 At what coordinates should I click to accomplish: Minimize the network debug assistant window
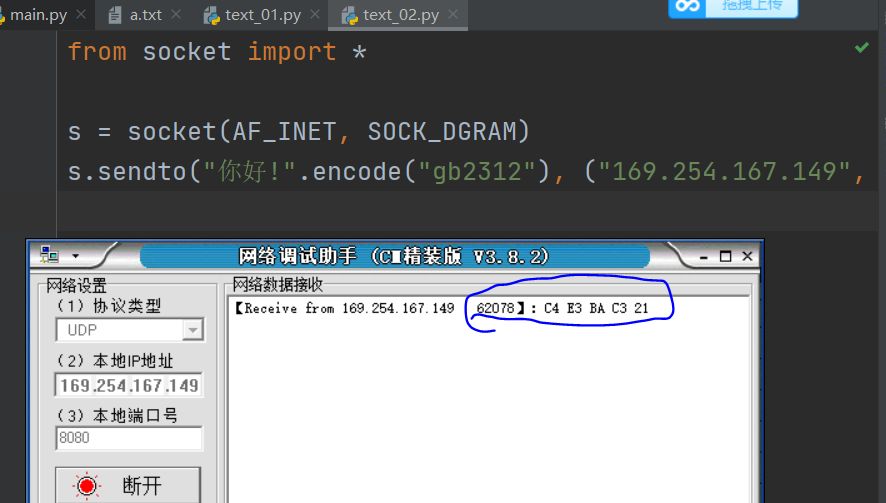coord(703,257)
